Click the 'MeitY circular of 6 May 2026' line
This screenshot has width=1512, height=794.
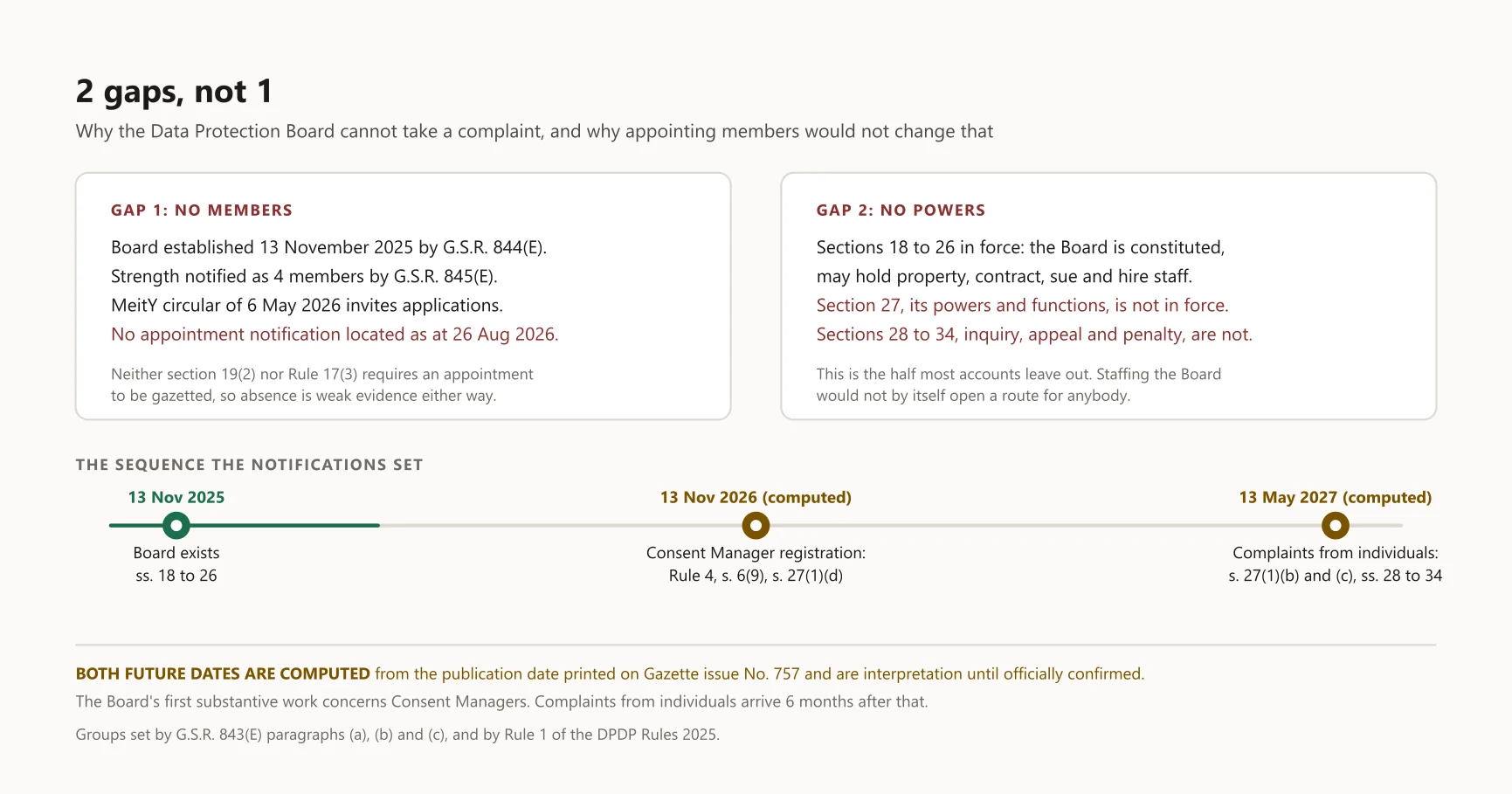[x=307, y=306]
